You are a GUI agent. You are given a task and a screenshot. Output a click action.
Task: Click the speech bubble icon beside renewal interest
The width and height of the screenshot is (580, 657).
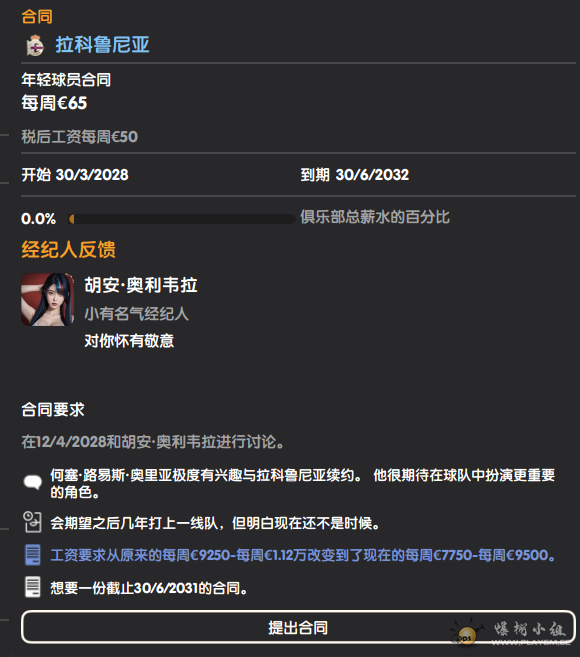[33, 482]
